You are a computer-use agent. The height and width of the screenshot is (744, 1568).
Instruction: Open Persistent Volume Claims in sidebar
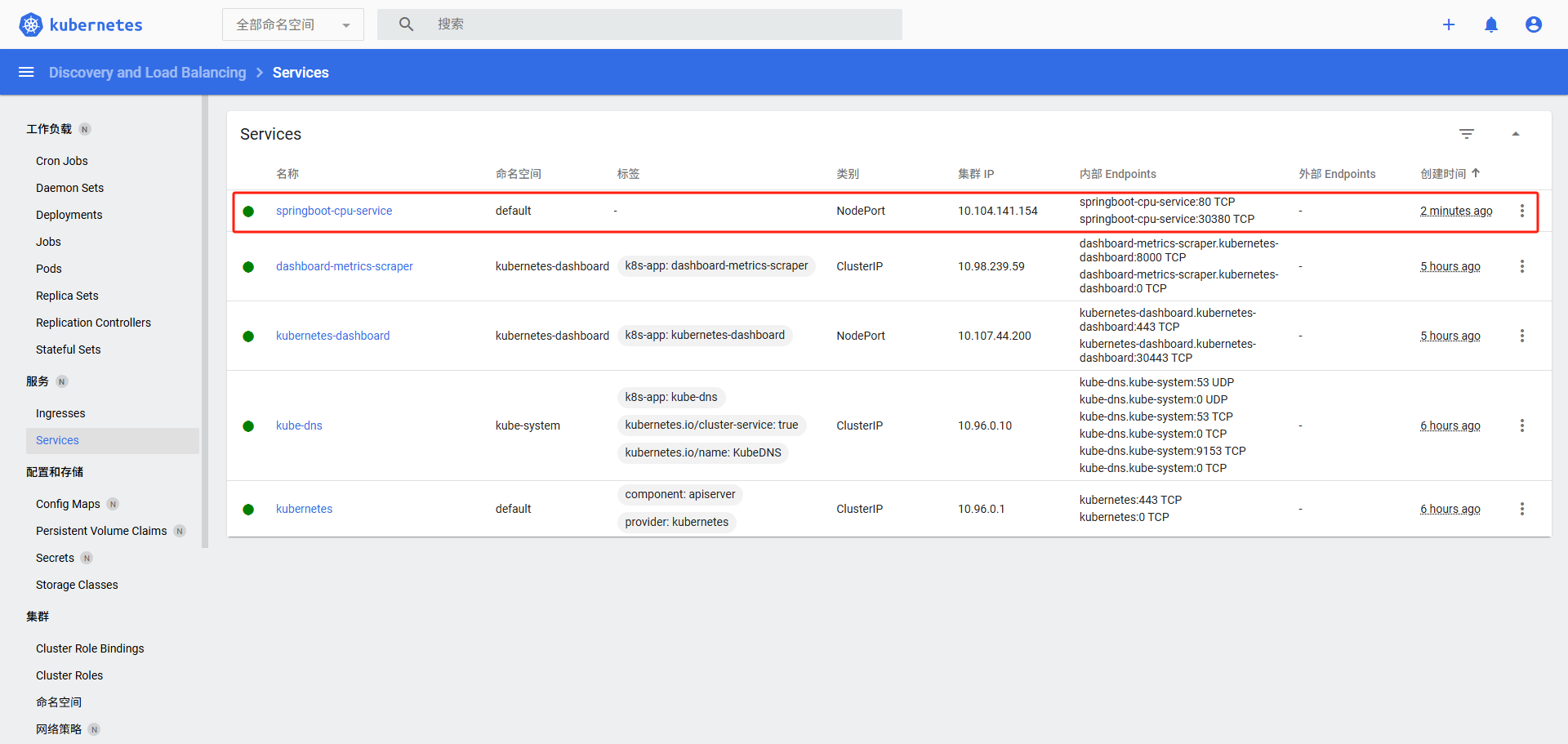point(101,531)
